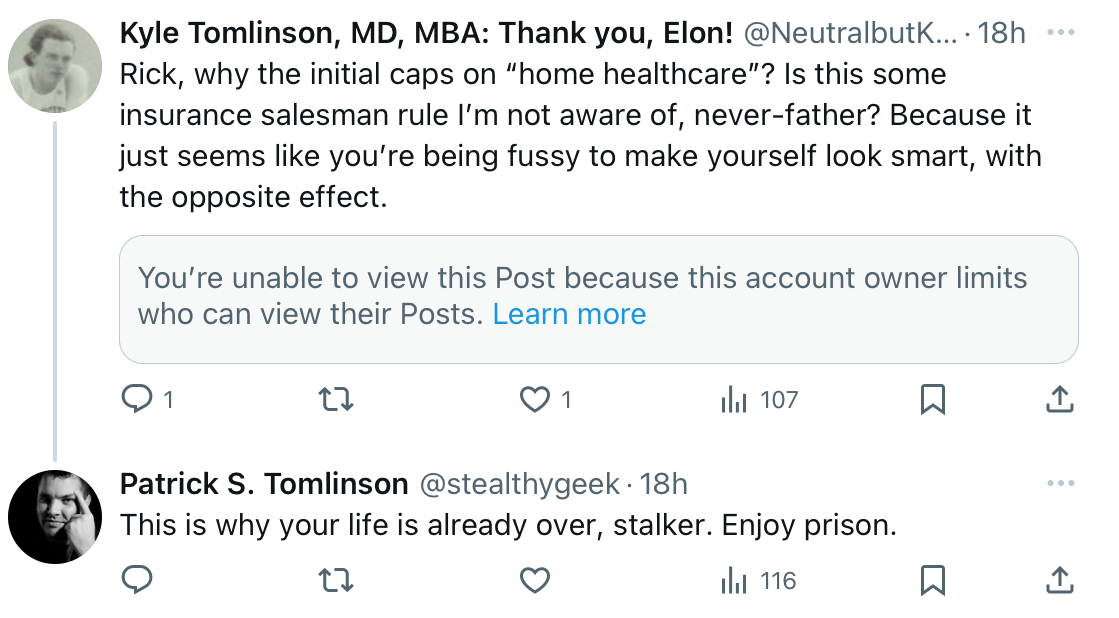Reply to Kyle Tomlinson's post

(137, 399)
